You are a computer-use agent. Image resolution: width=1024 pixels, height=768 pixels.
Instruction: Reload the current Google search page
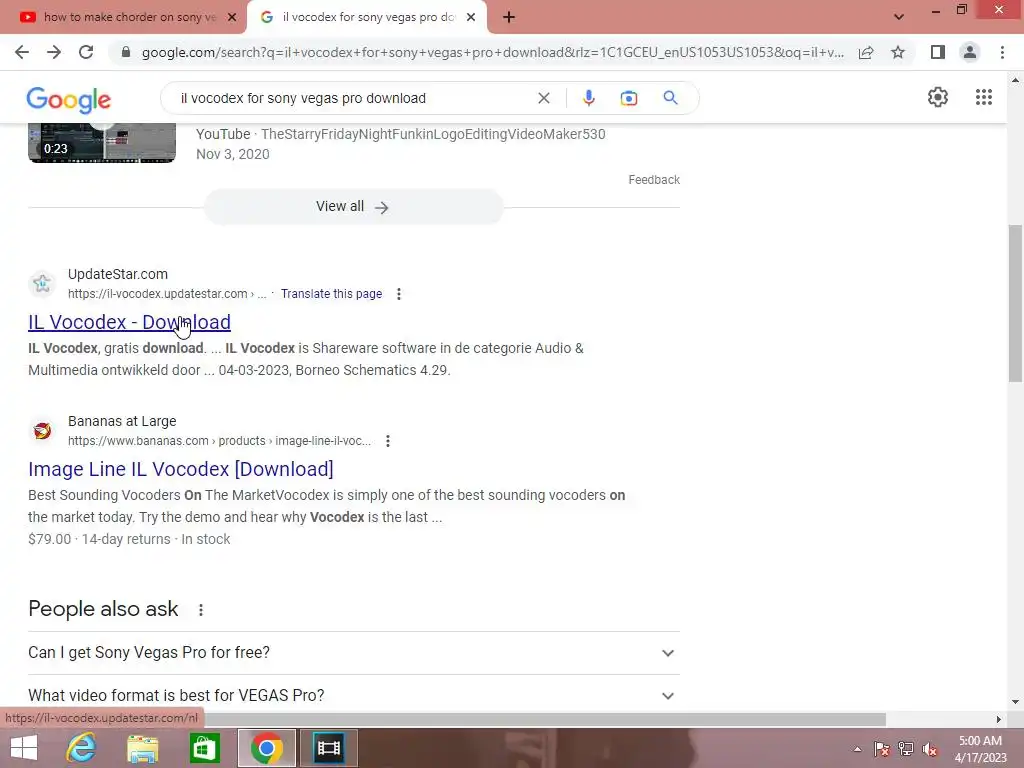[x=86, y=52]
